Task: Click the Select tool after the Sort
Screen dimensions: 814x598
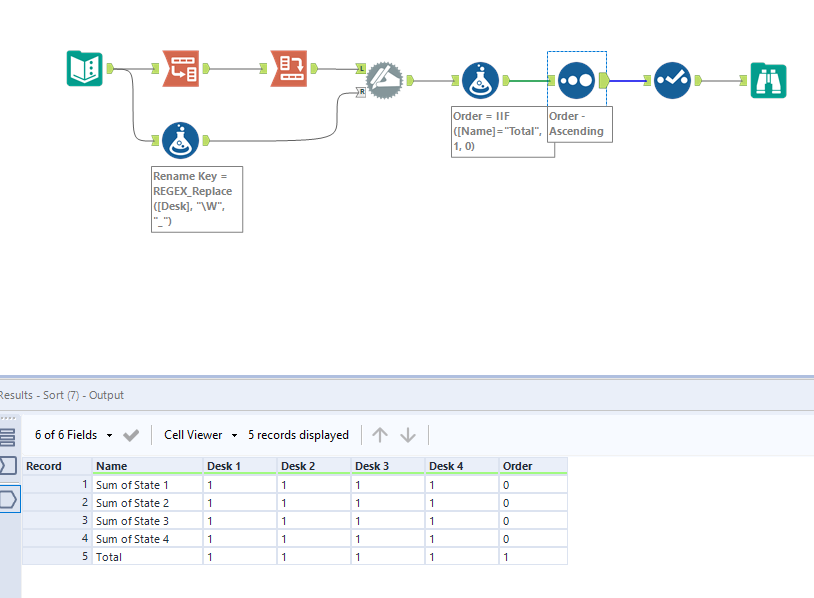Action: click(x=671, y=80)
